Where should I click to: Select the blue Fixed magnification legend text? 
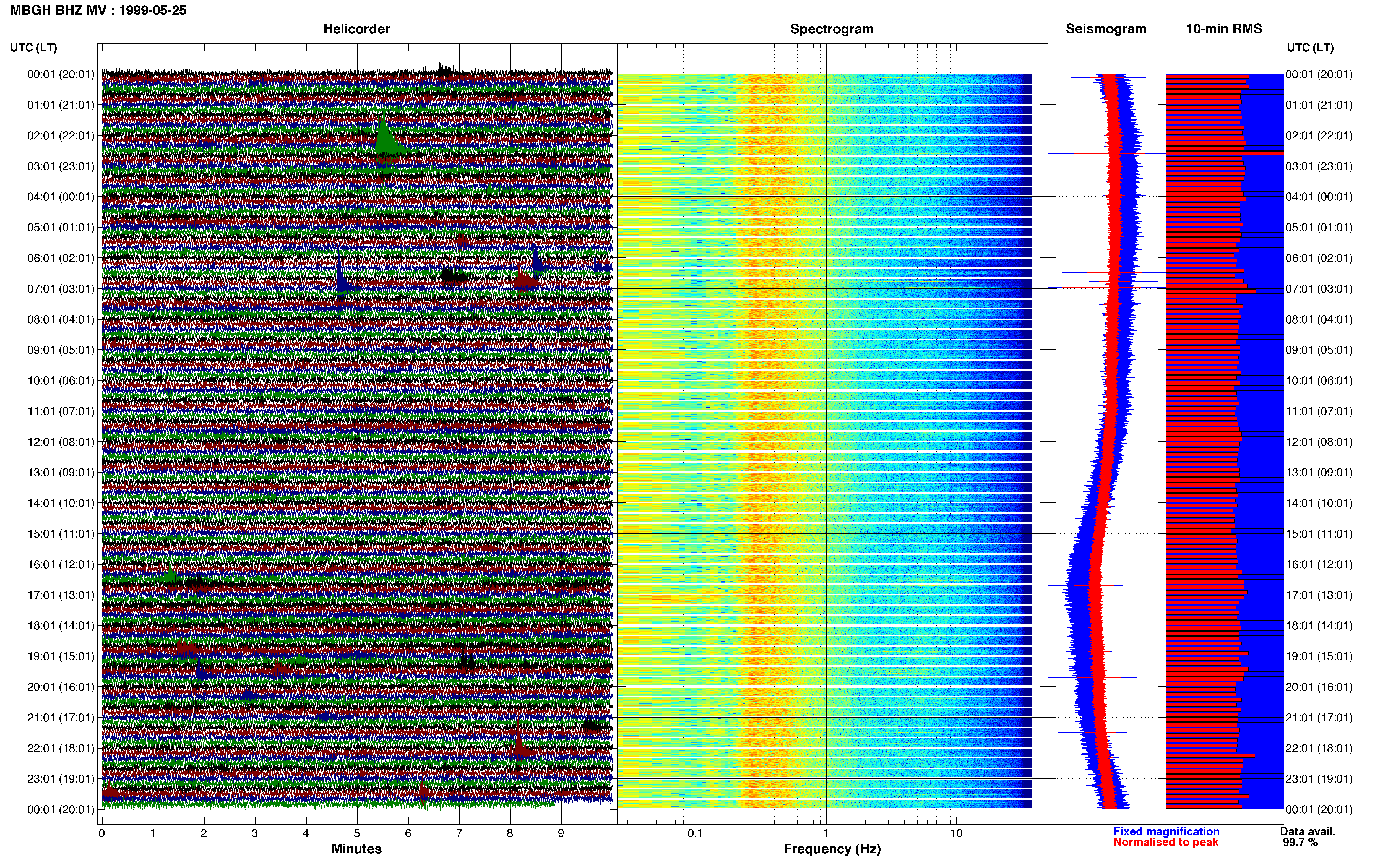1166,831
